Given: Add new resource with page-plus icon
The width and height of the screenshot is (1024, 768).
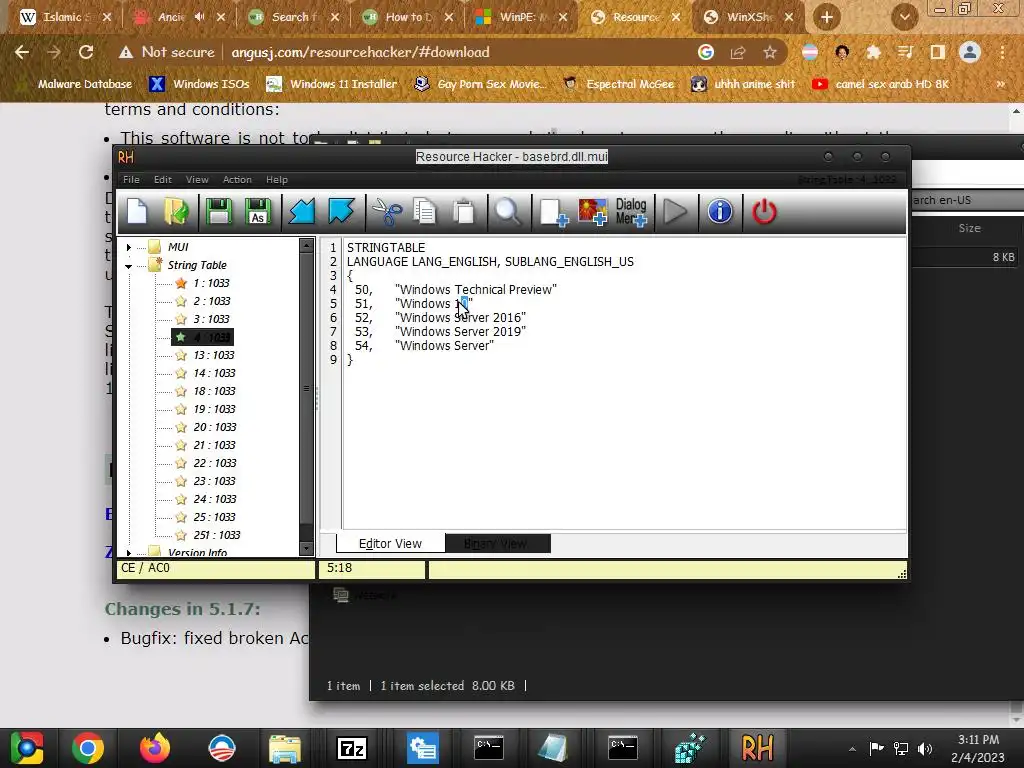Looking at the screenshot, I should click(x=554, y=213).
